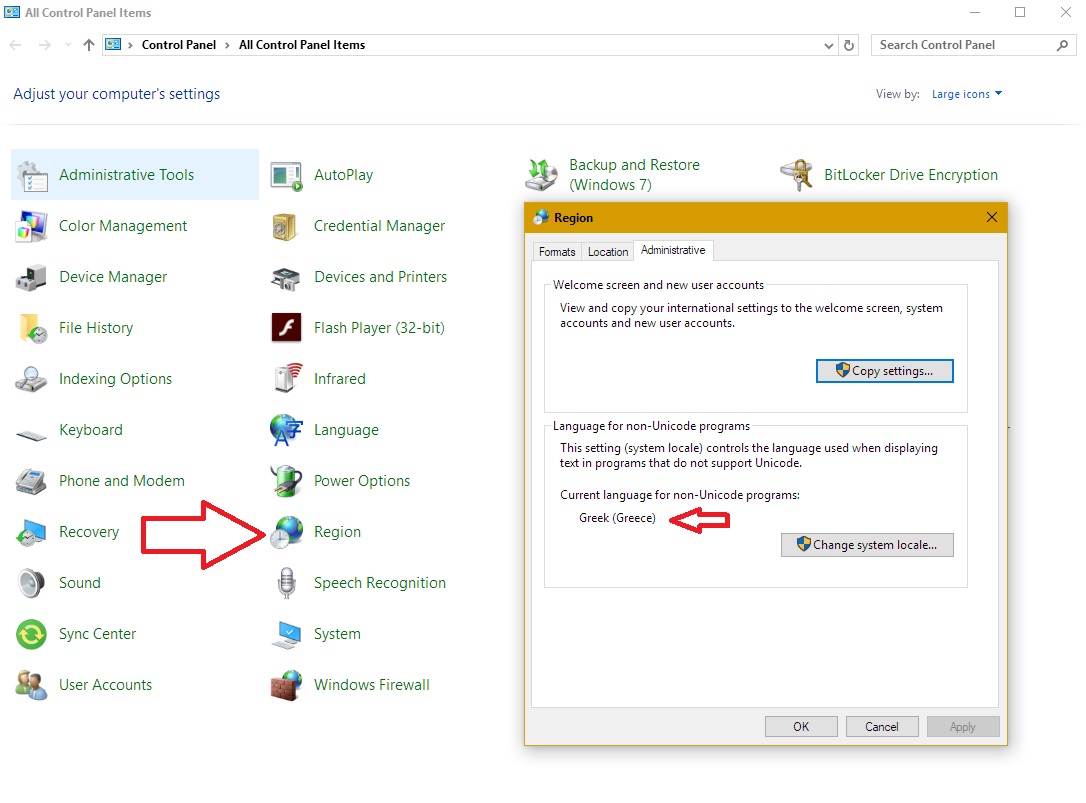Click the Copy settings button
The width and height of the screenshot is (1086, 803).
[884, 371]
